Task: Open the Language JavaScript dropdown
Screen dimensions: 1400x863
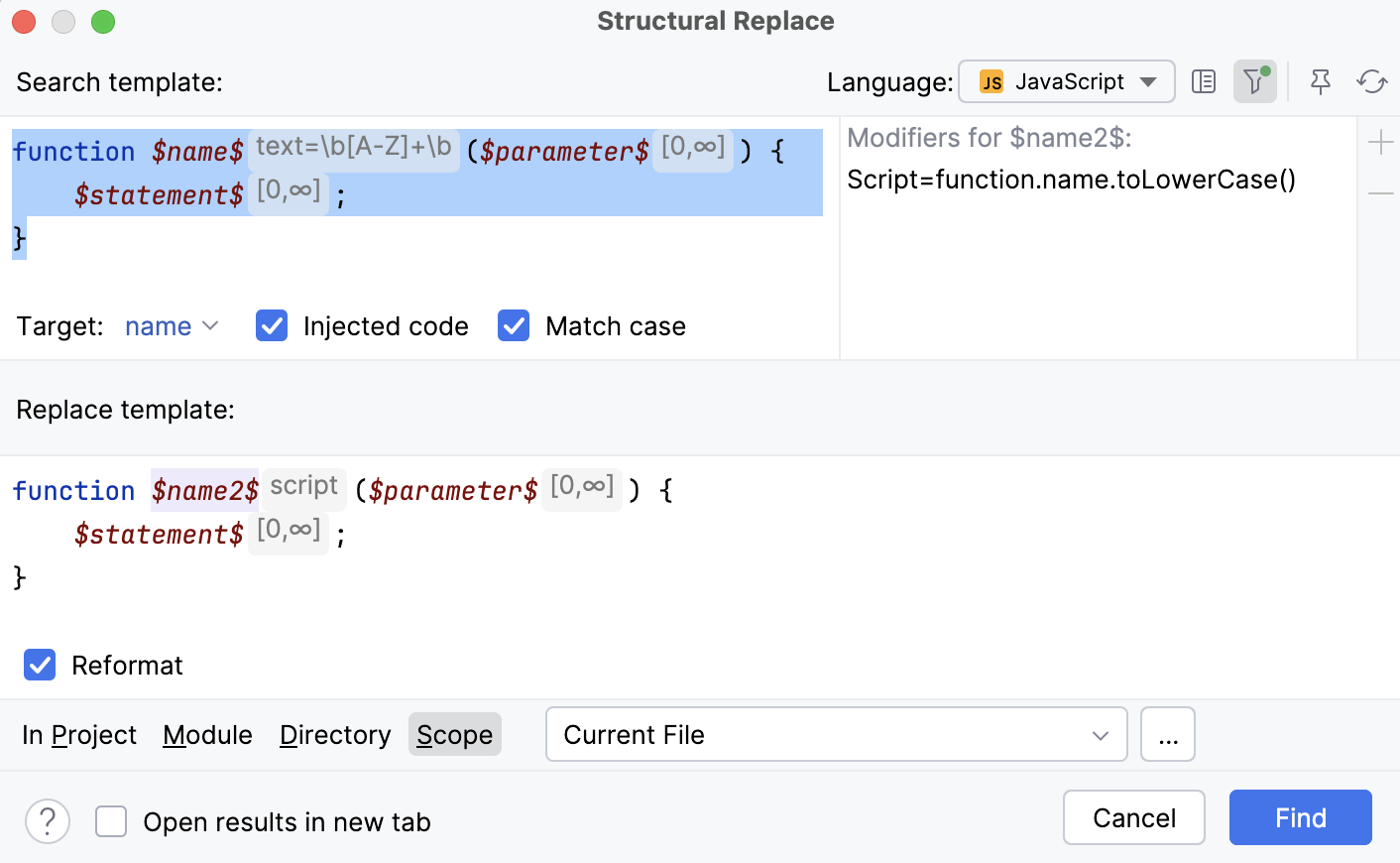Action: [1066, 81]
